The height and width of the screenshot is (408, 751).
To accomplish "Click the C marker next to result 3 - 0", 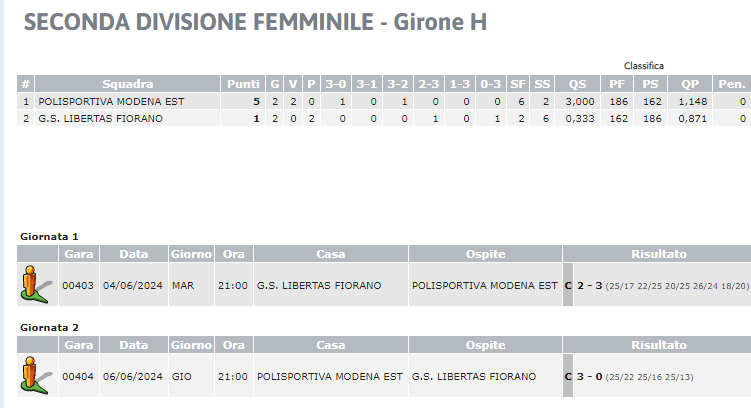I will (568, 376).
